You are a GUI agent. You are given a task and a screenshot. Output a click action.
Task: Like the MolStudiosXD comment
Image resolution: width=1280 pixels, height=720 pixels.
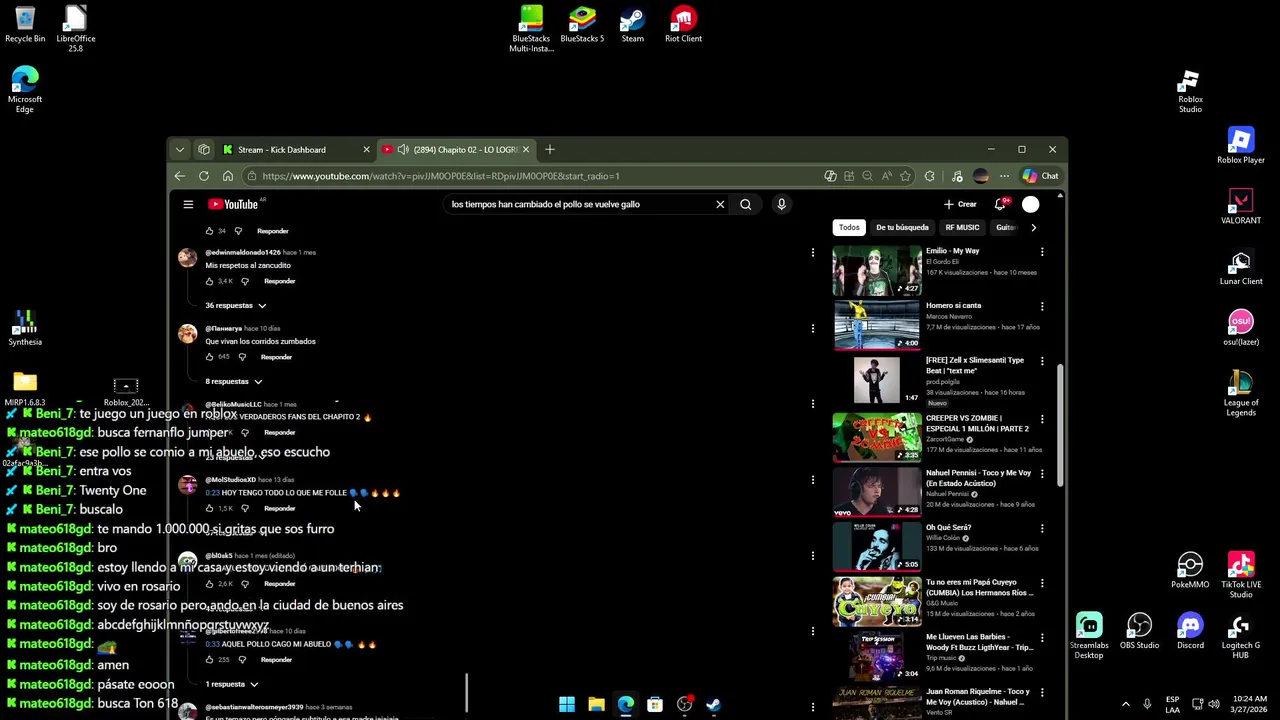tap(210, 508)
